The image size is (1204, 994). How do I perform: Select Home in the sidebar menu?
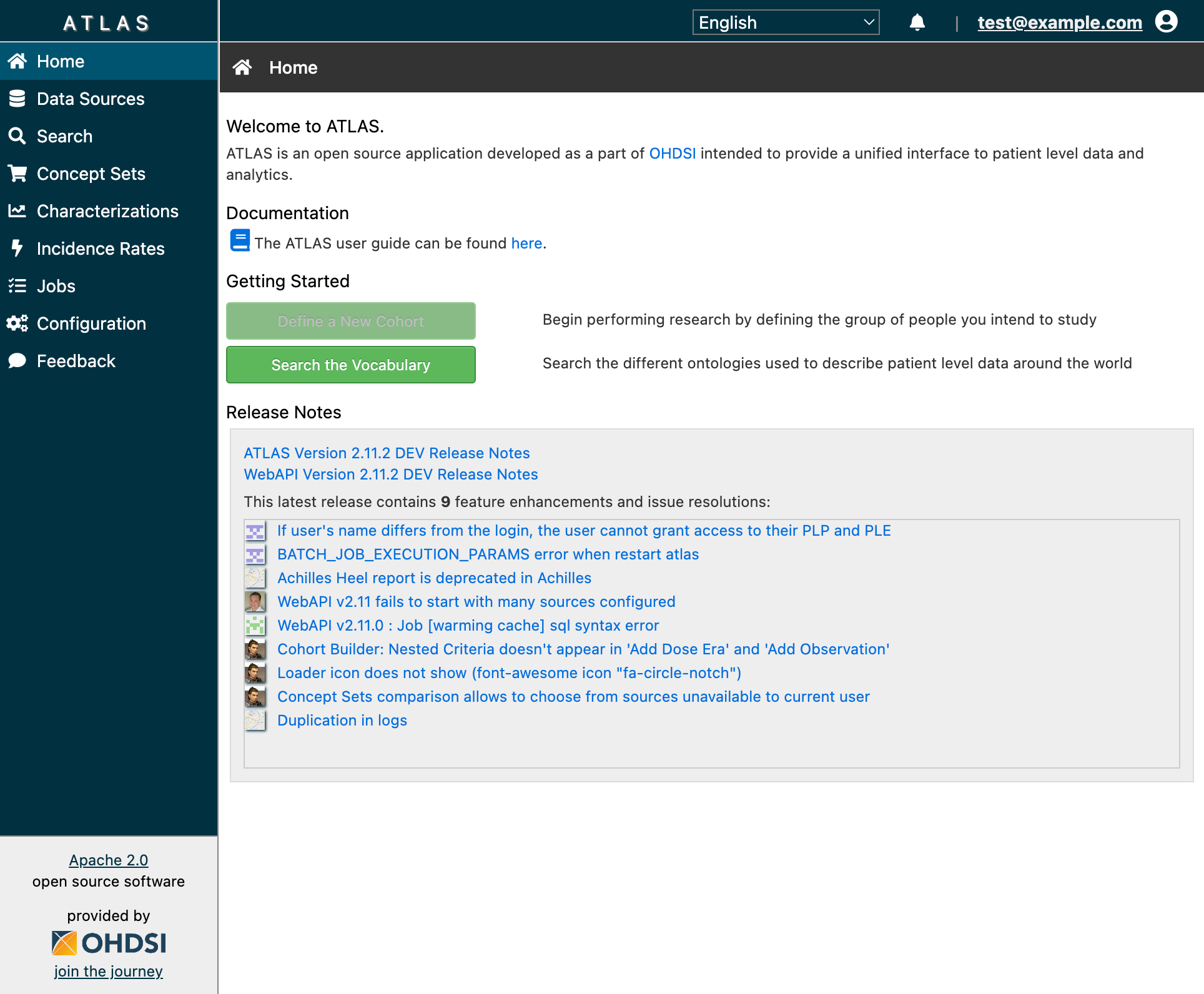tap(60, 61)
